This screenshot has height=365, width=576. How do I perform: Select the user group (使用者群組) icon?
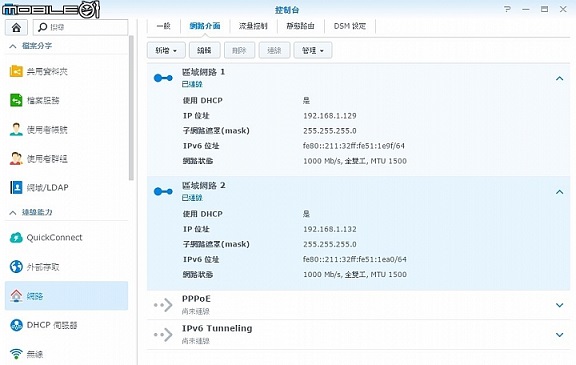[x=16, y=159]
